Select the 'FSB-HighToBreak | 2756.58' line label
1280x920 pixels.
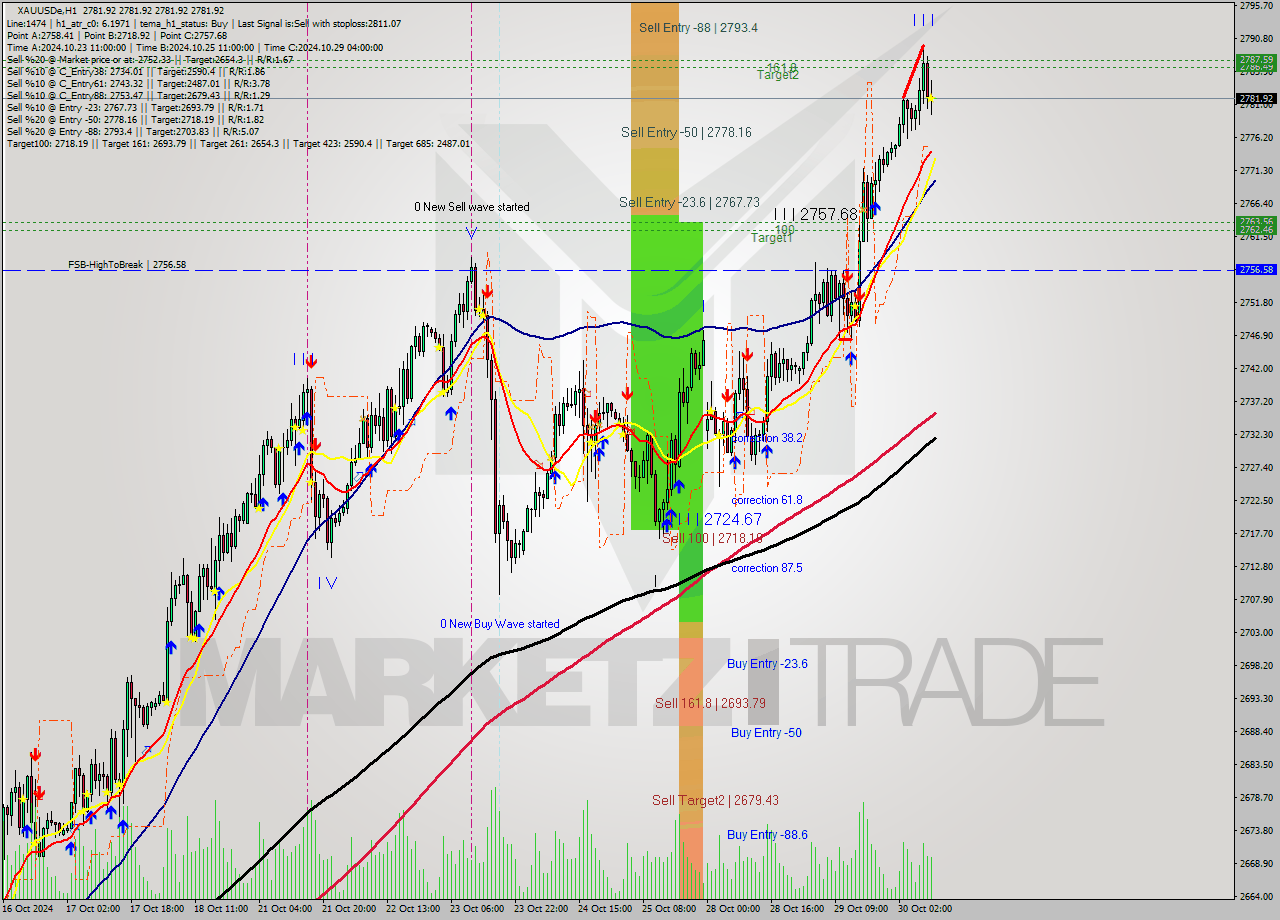pos(127,265)
